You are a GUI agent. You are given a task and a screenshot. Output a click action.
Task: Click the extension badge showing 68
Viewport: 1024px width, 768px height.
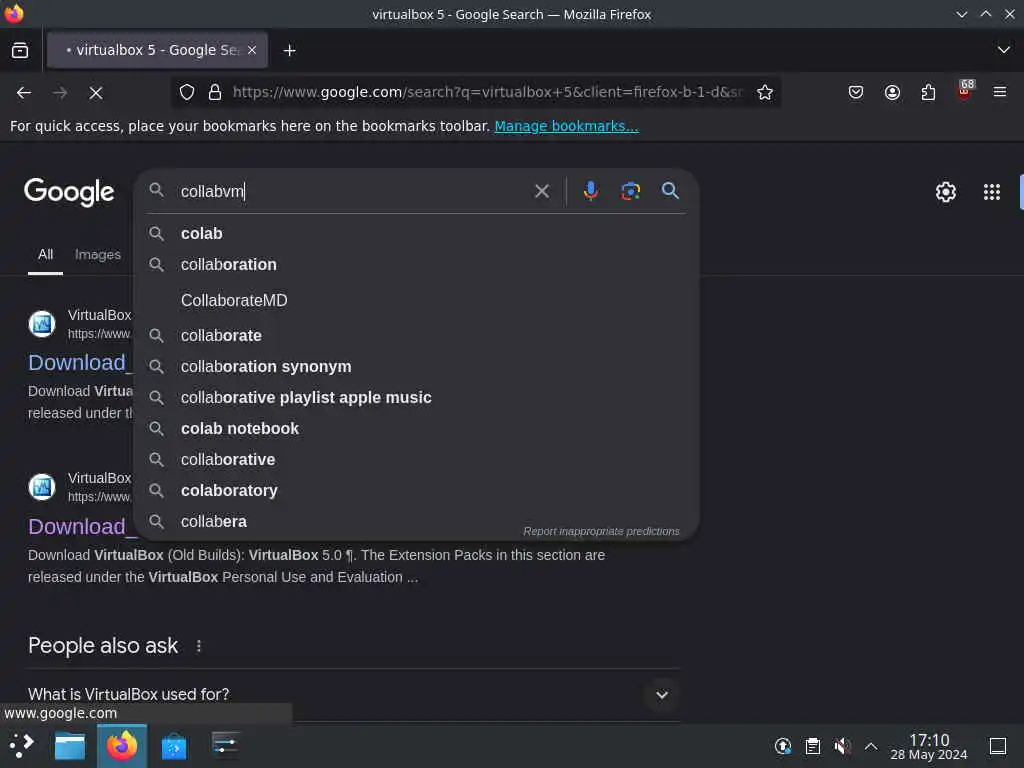(x=965, y=89)
